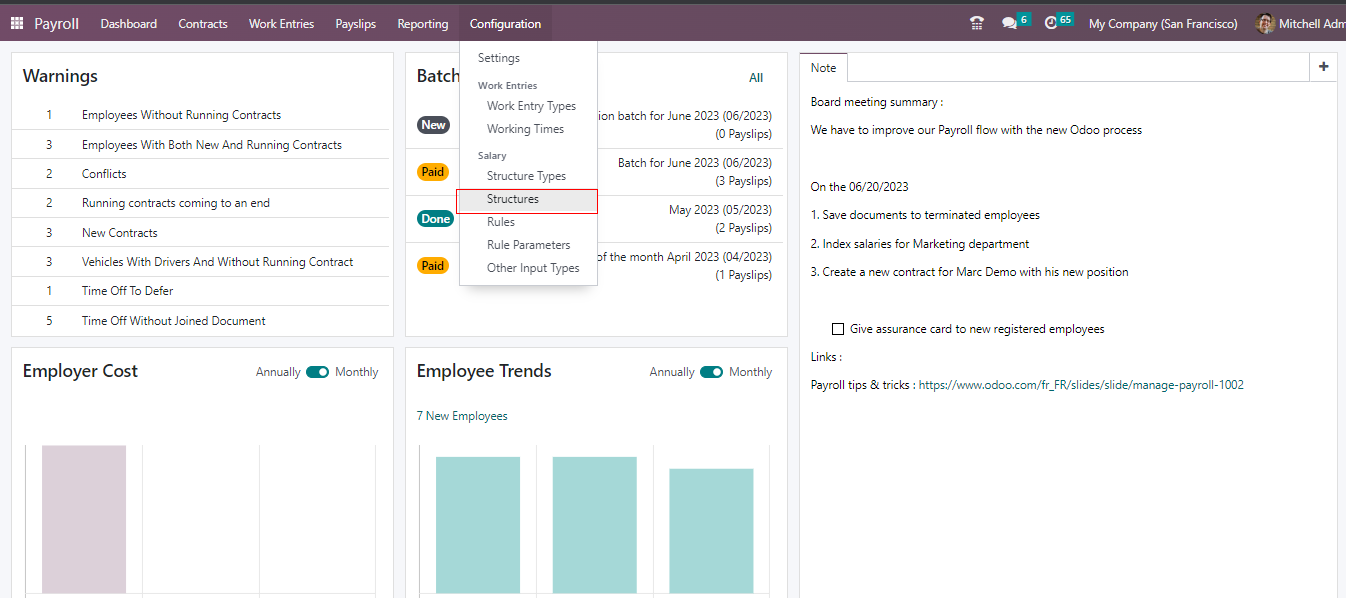
Task: Add a new note with plus icon
Action: (x=1323, y=67)
